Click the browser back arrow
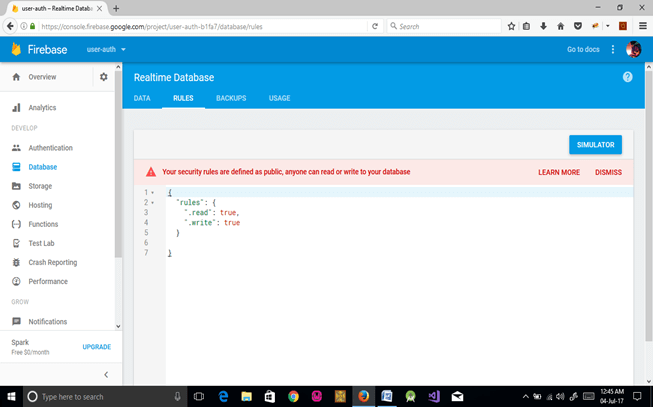Image resolution: width=653 pixels, height=407 pixels. pyautogui.click(x=10, y=26)
